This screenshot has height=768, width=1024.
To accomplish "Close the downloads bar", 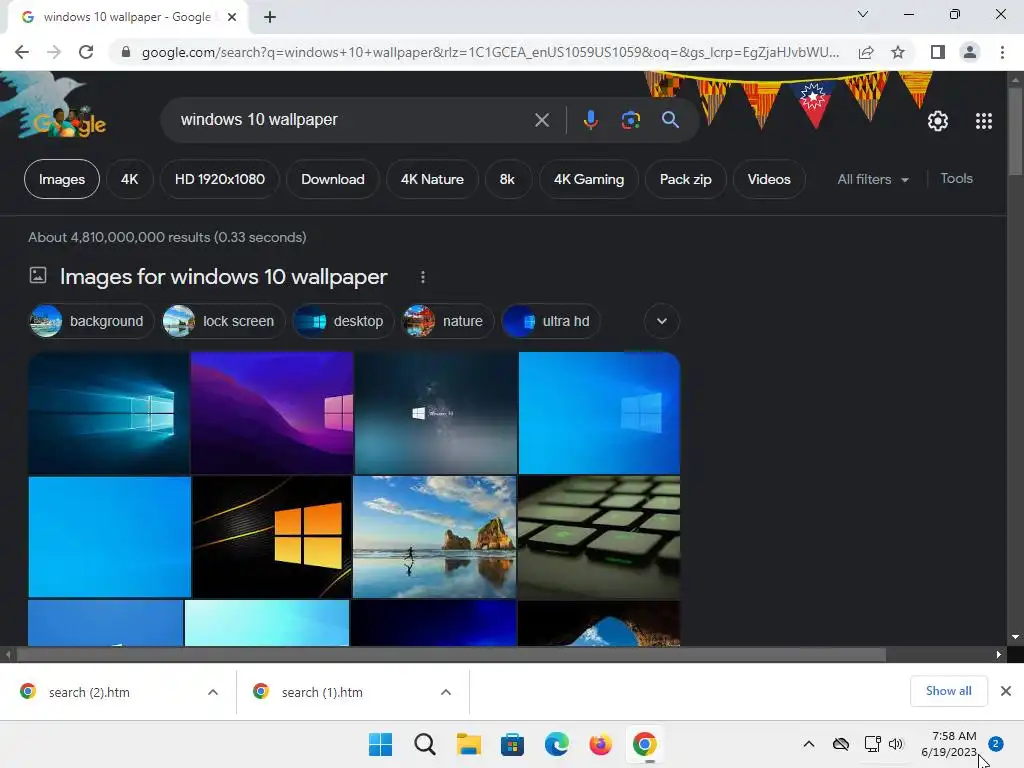I will pyautogui.click(x=1006, y=691).
